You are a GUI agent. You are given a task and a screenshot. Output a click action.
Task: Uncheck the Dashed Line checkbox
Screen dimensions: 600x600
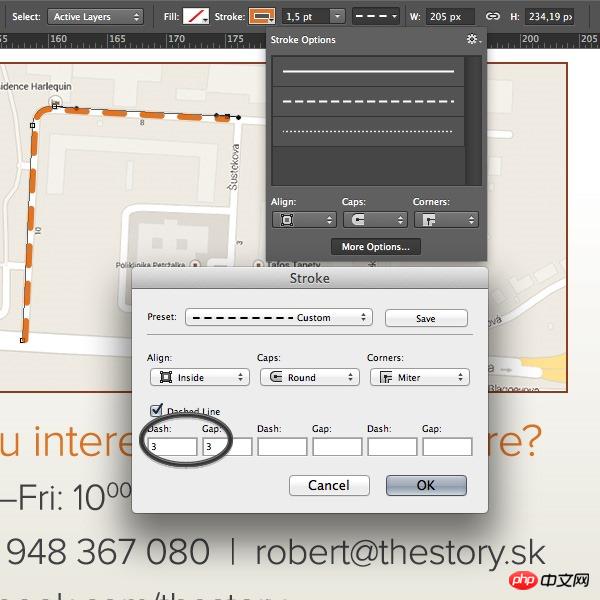pyautogui.click(x=156, y=410)
